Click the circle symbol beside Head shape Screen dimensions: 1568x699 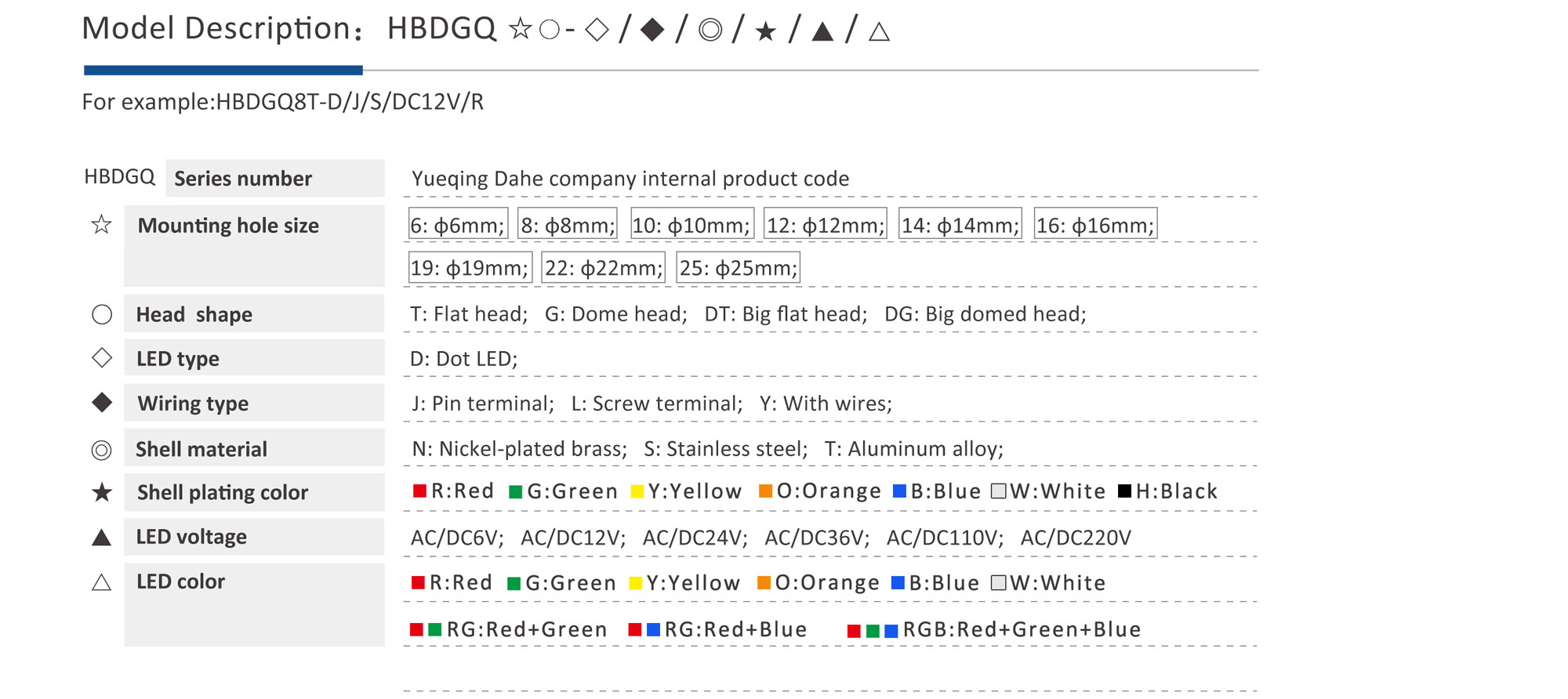point(102,314)
